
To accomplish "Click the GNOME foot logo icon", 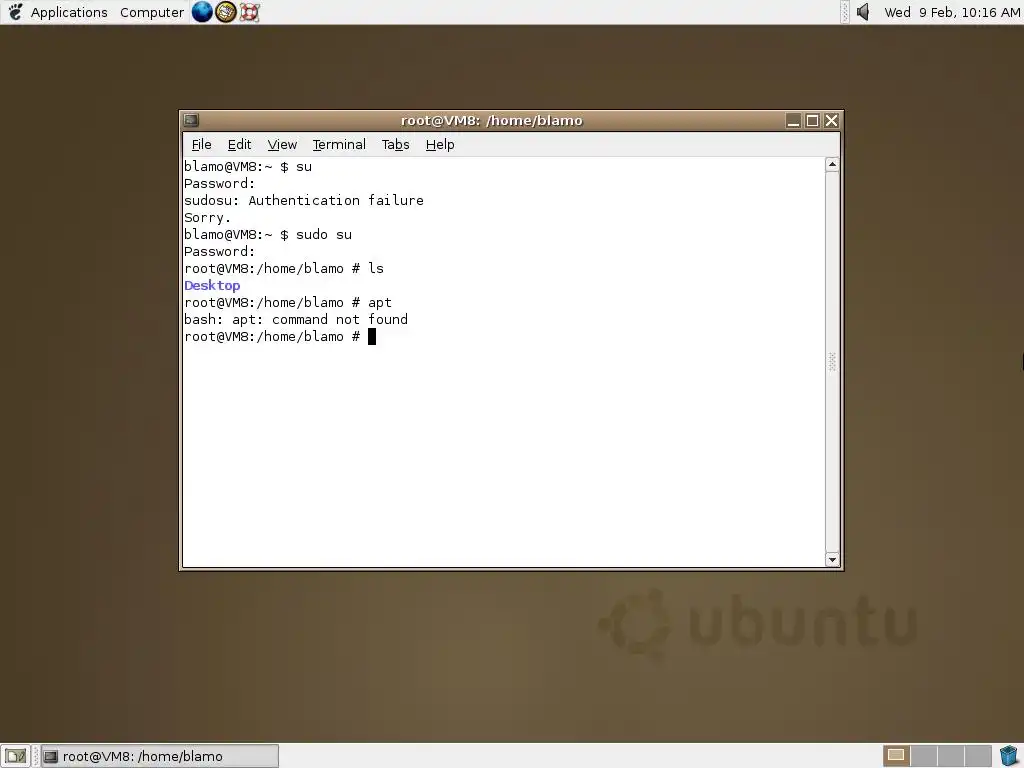I will 15,12.
